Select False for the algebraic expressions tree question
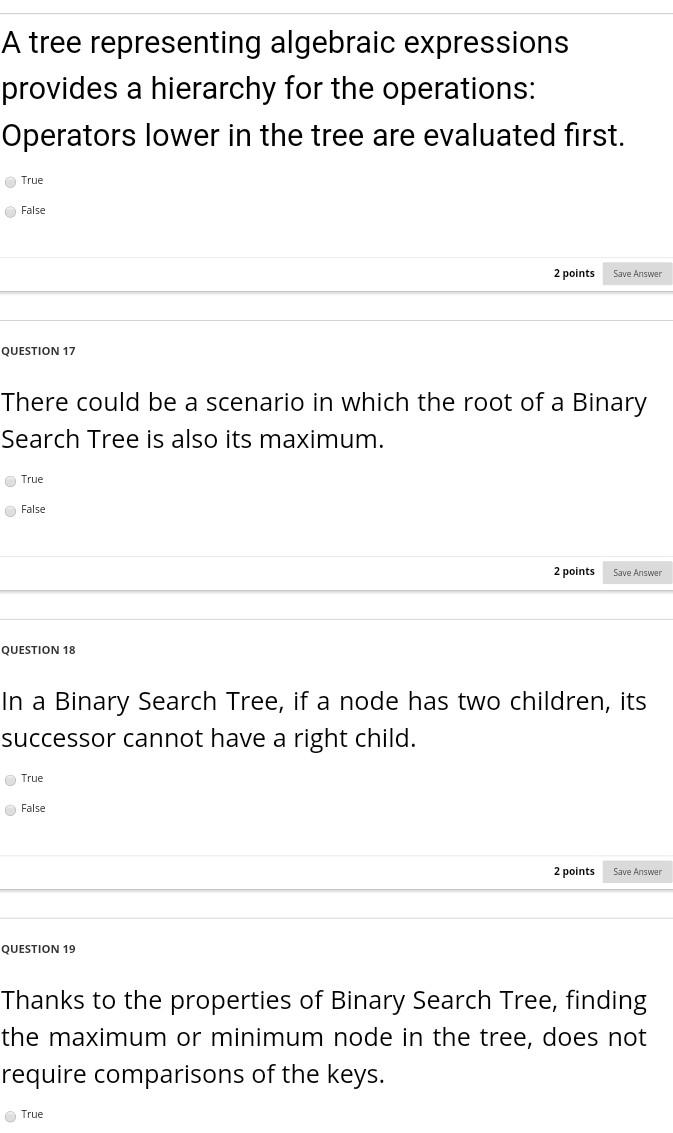This screenshot has height=1133, width=673. (10, 212)
